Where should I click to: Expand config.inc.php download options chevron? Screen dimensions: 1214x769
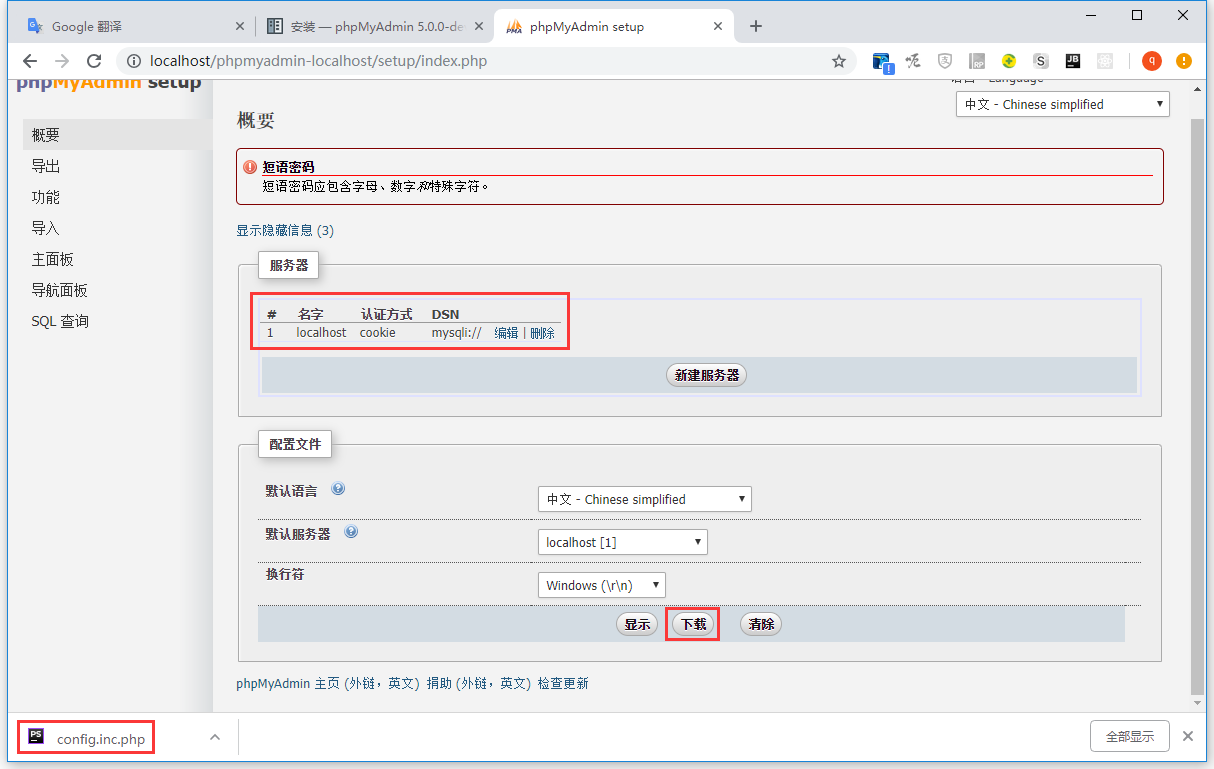214,737
